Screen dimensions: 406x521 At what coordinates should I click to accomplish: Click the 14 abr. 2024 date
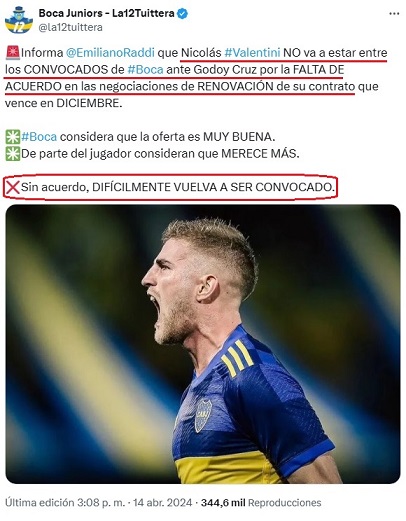point(163,502)
